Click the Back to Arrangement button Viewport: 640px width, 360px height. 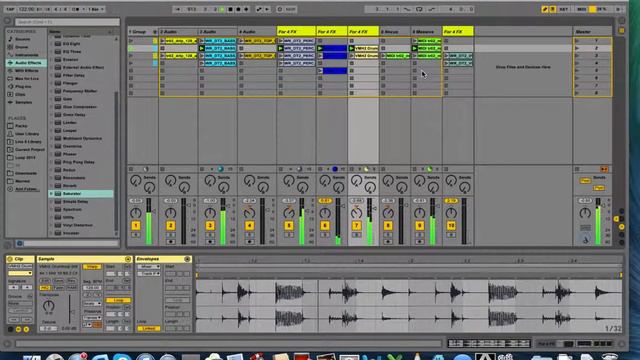pyautogui.click(x=604, y=169)
